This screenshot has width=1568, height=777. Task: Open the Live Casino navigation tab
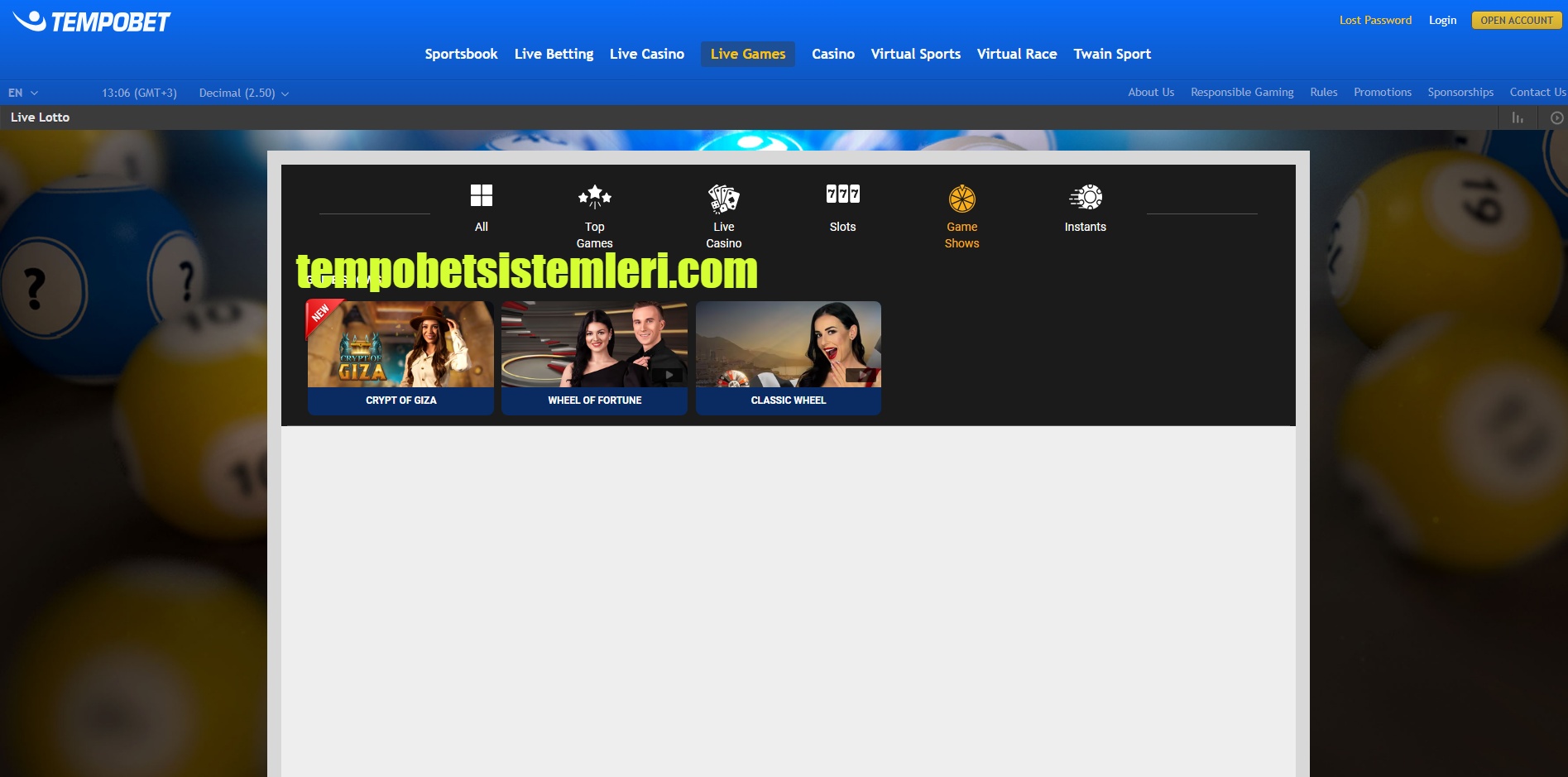(x=647, y=54)
